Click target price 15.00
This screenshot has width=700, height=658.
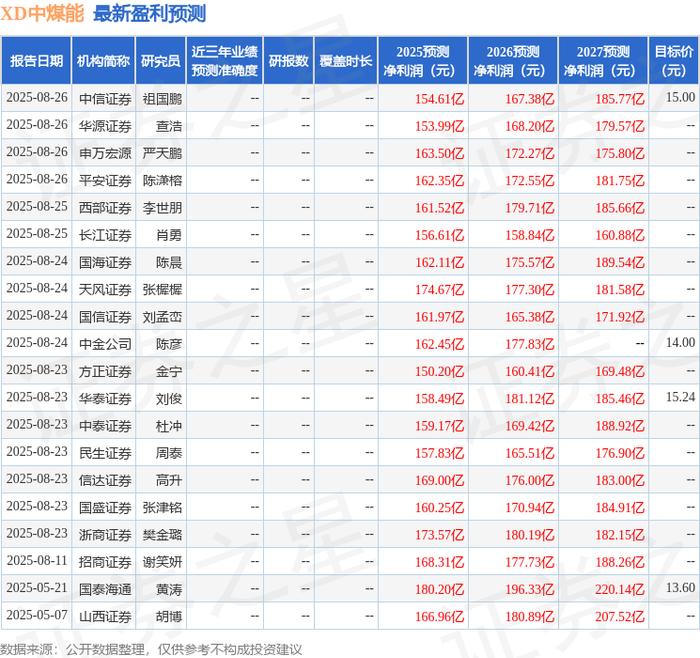(680, 97)
